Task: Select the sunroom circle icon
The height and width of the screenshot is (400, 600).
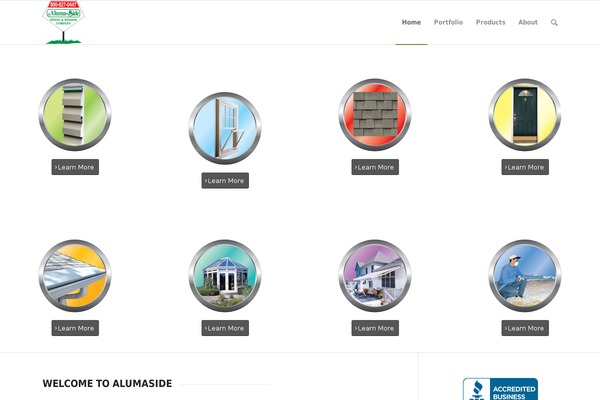Action: tap(225, 276)
